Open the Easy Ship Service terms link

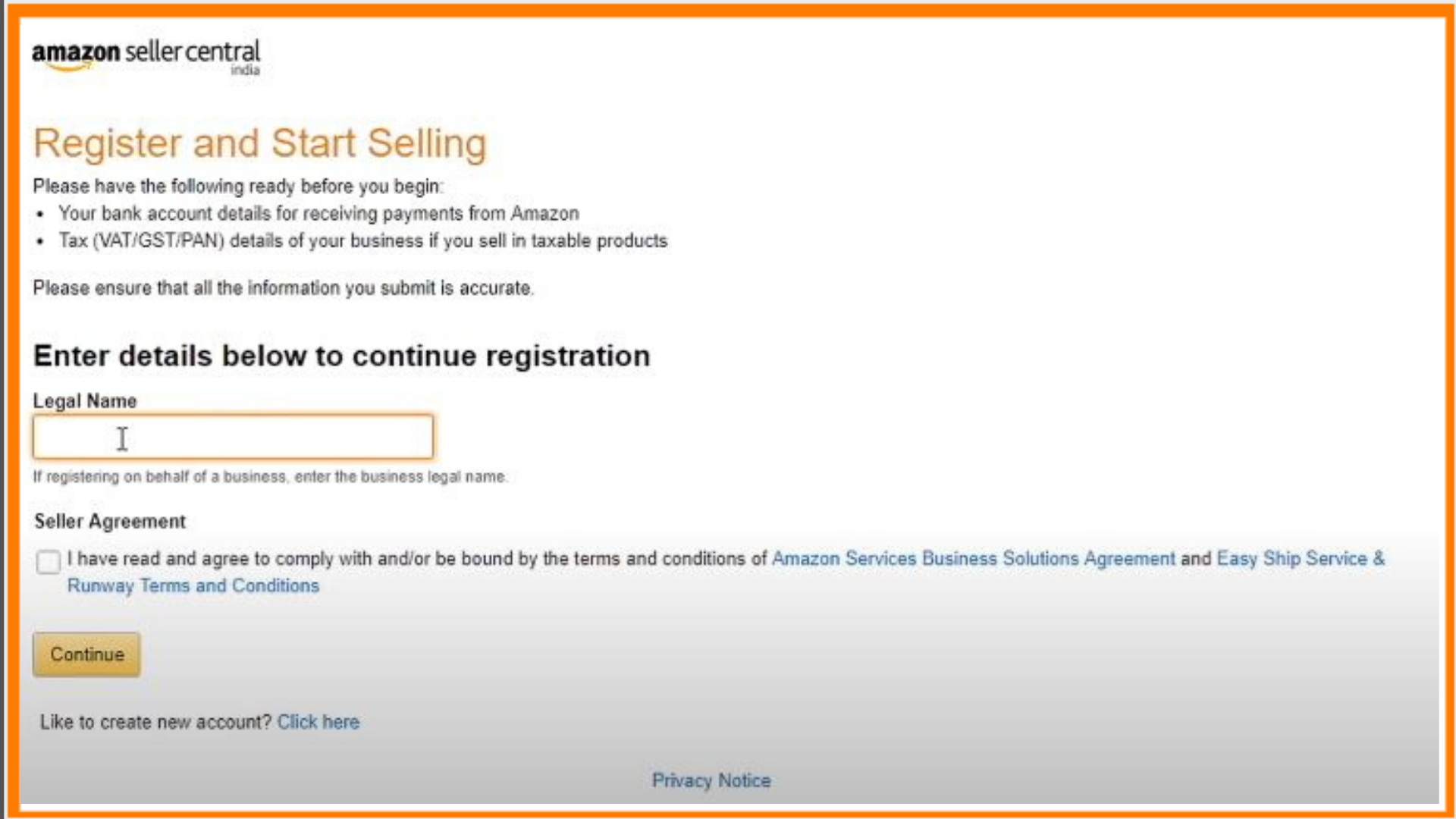tap(1300, 559)
